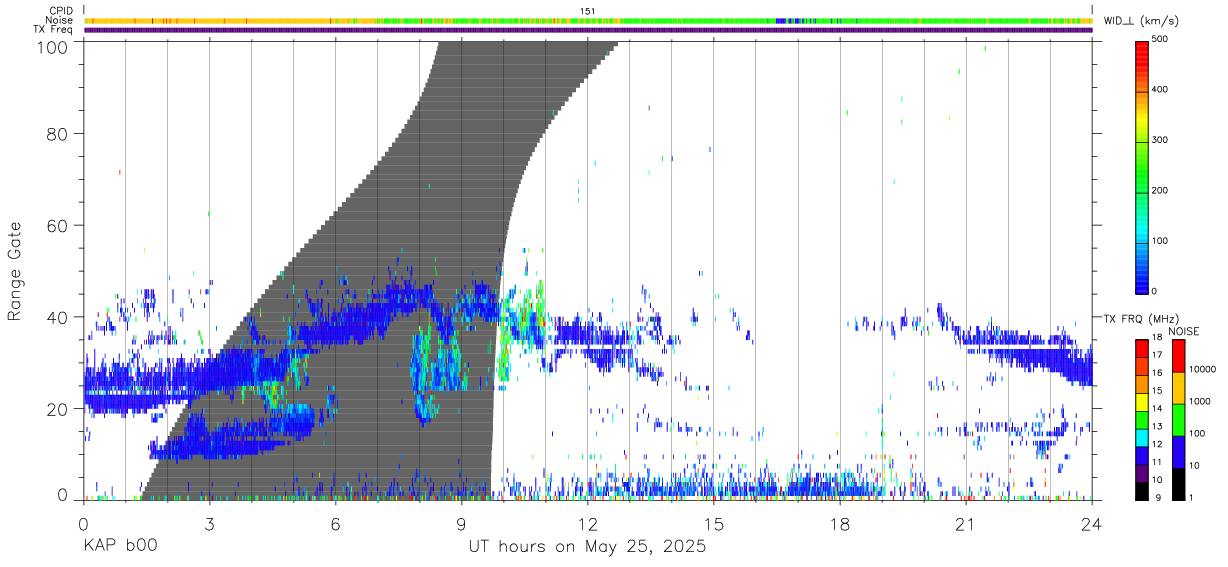Viewport: 1228px width, 567px height.
Task: Click the TX Freq row label
Action: pos(54,30)
